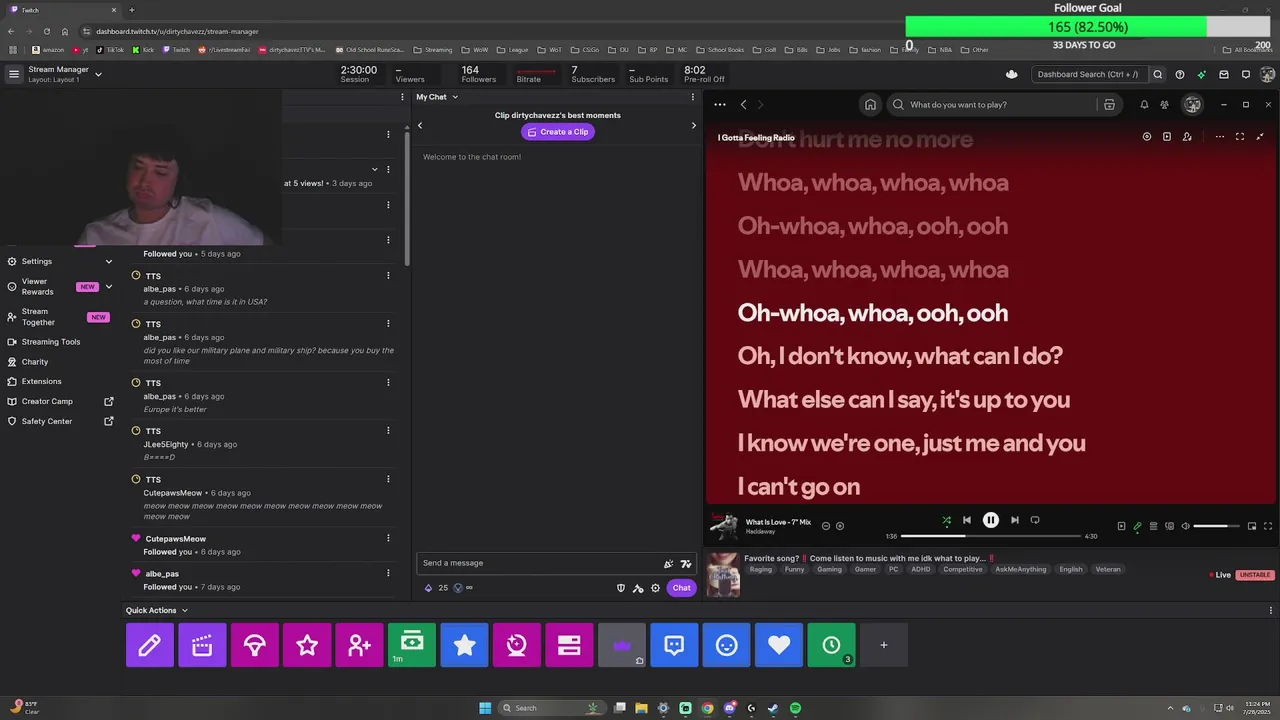Toggle Spotify lyrics microphone button
This screenshot has height=720, width=1280.
pos(1137,526)
